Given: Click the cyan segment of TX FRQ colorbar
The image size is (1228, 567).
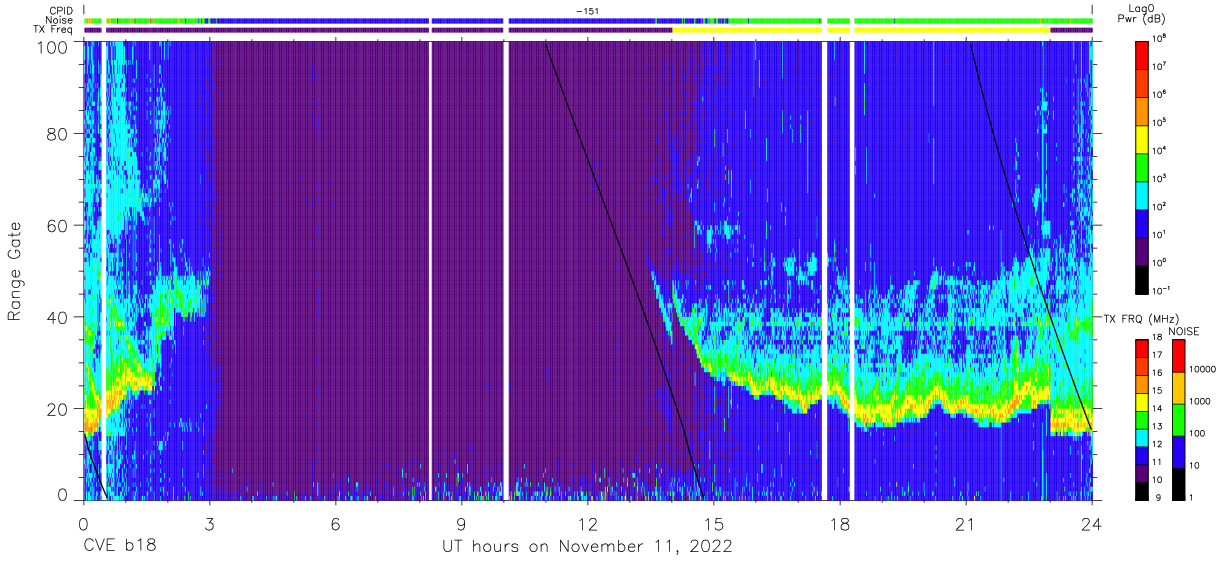Looking at the screenshot, I should pyautogui.click(x=1141, y=437).
